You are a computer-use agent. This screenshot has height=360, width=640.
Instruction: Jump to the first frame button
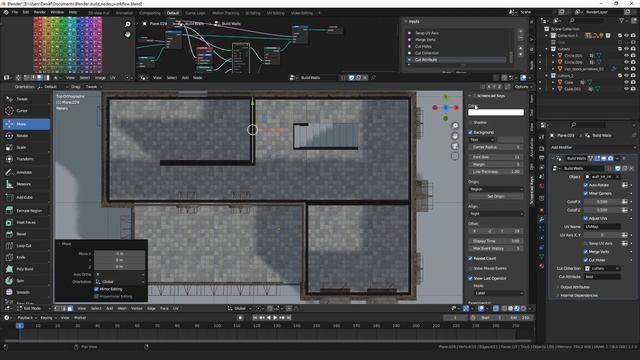point(255,318)
